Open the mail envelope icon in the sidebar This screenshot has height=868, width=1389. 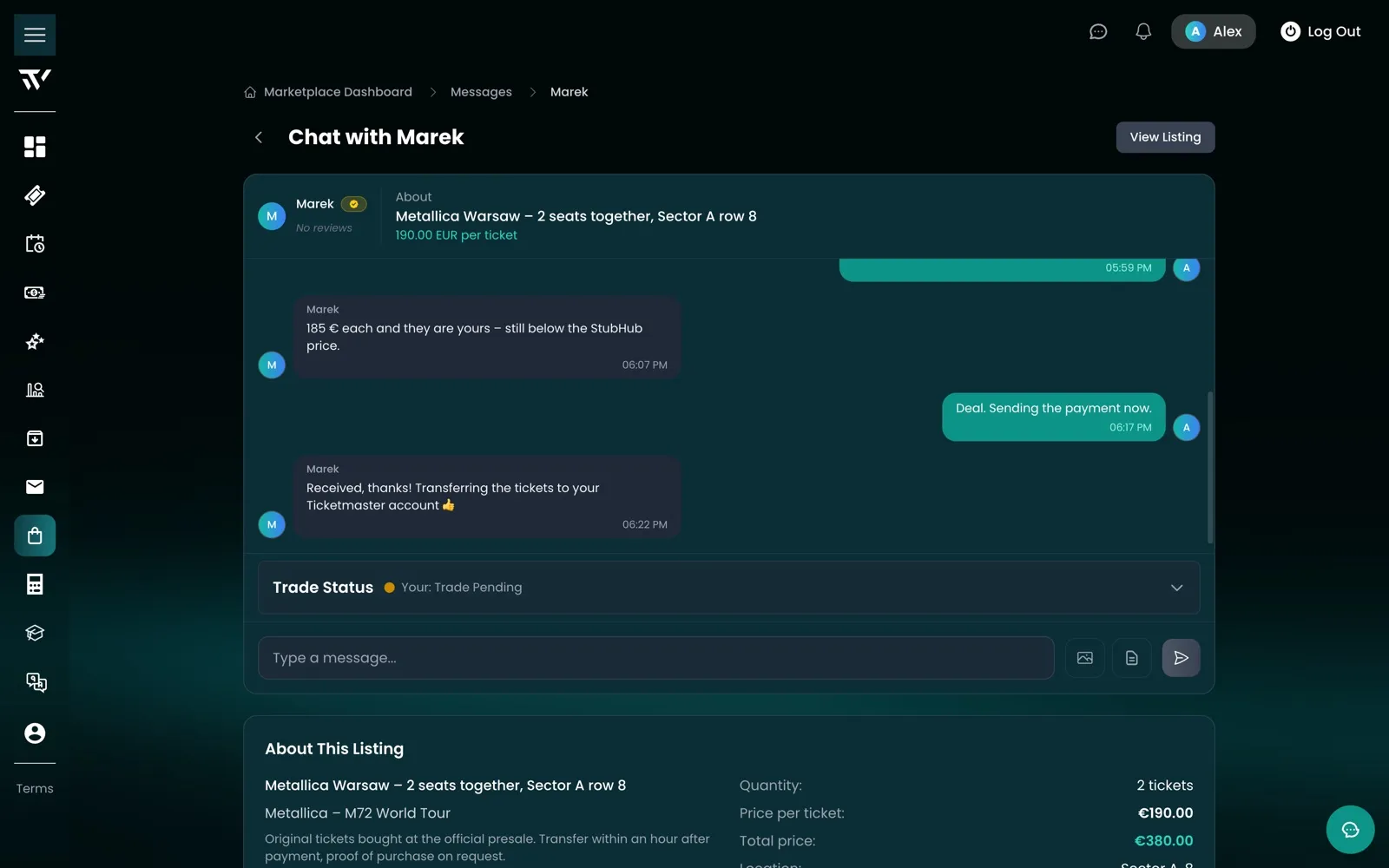35,487
